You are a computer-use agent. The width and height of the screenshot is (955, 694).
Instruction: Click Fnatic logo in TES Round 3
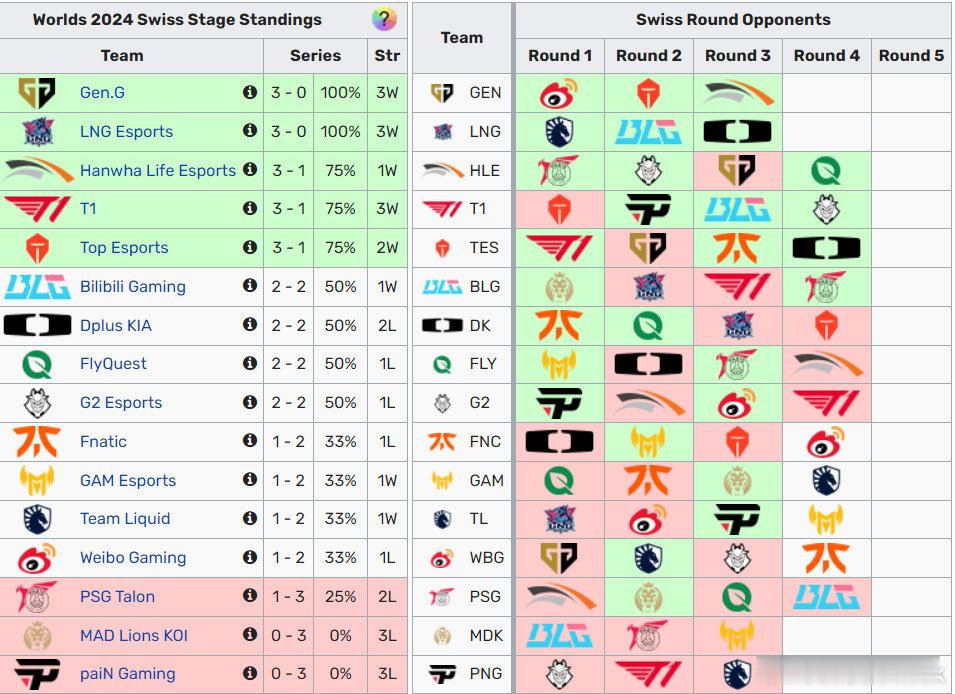point(737,248)
